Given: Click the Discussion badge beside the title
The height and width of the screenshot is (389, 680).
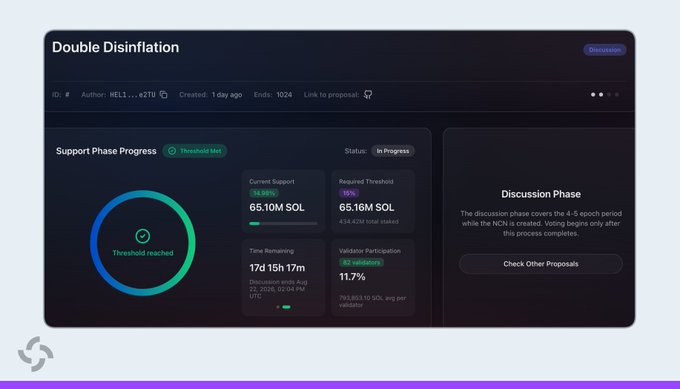Looking at the screenshot, I should 605,50.
